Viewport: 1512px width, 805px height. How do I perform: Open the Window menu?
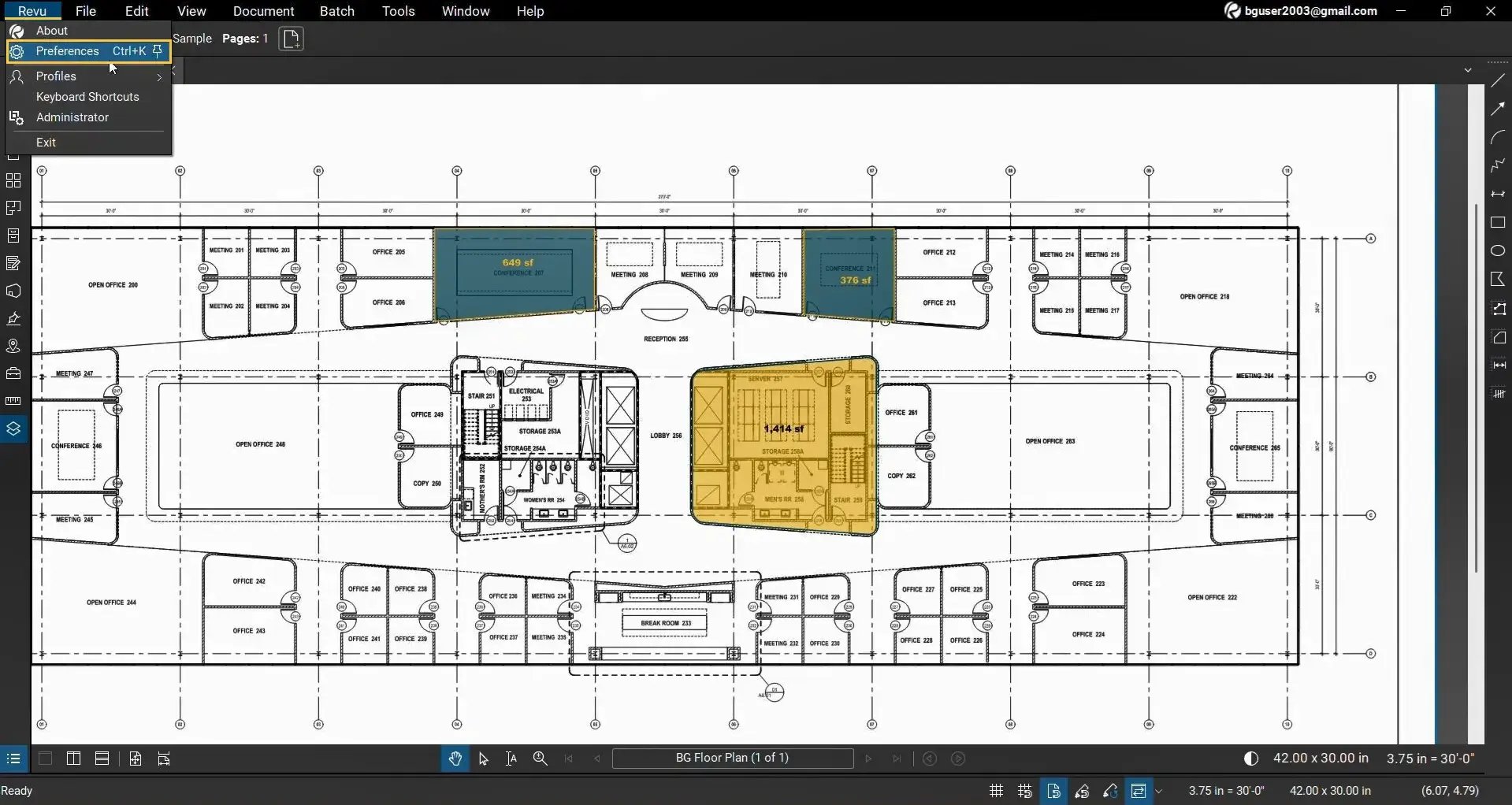[x=466, y=11]
